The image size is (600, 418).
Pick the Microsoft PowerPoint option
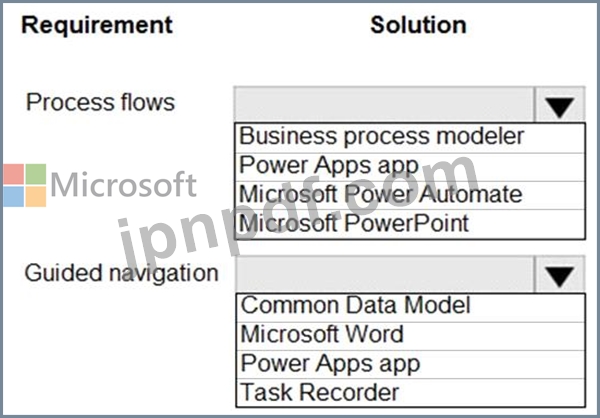410,224
